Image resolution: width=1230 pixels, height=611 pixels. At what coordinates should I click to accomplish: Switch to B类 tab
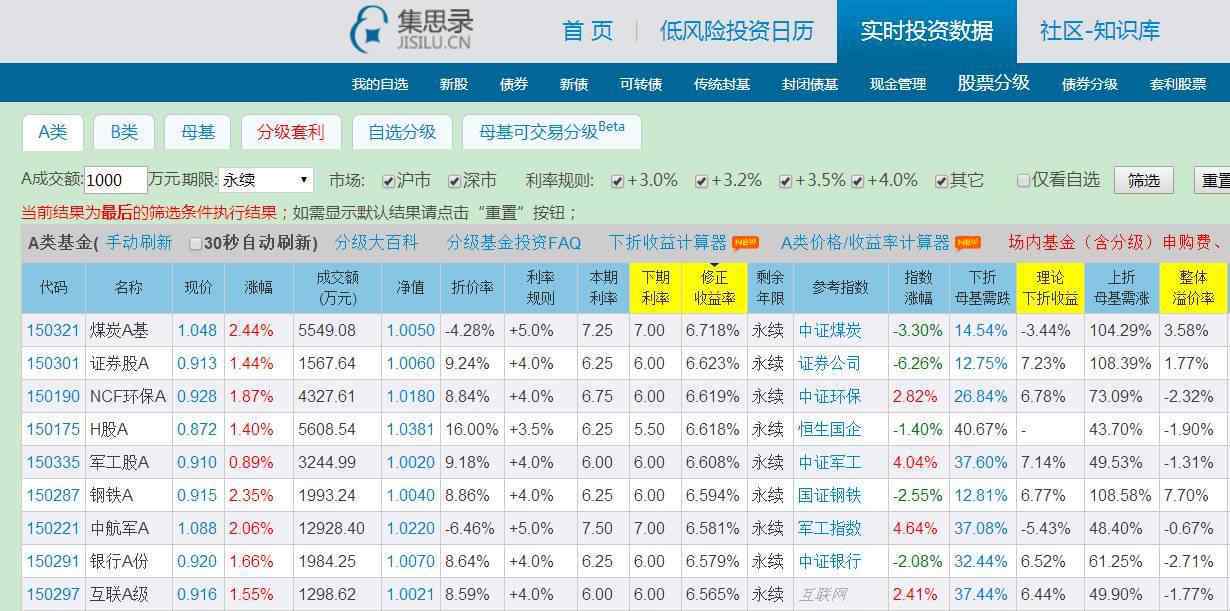pyautogui.click(x=124, y=132)
